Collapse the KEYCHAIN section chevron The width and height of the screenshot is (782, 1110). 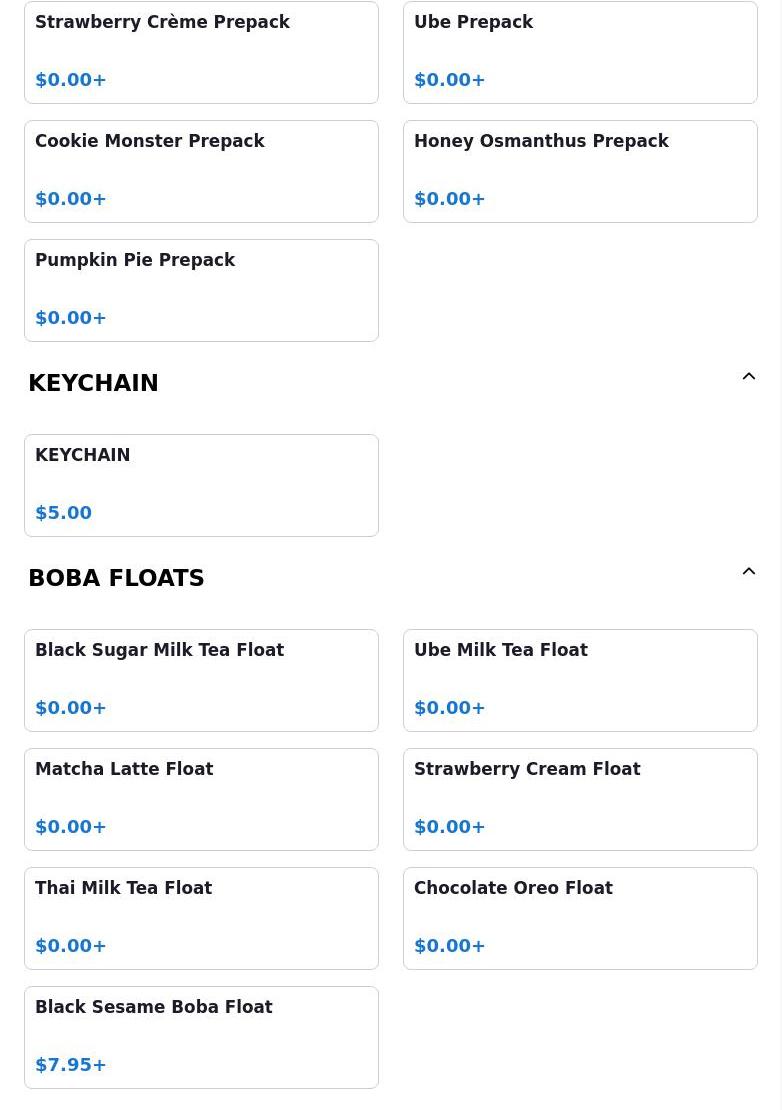748,377
